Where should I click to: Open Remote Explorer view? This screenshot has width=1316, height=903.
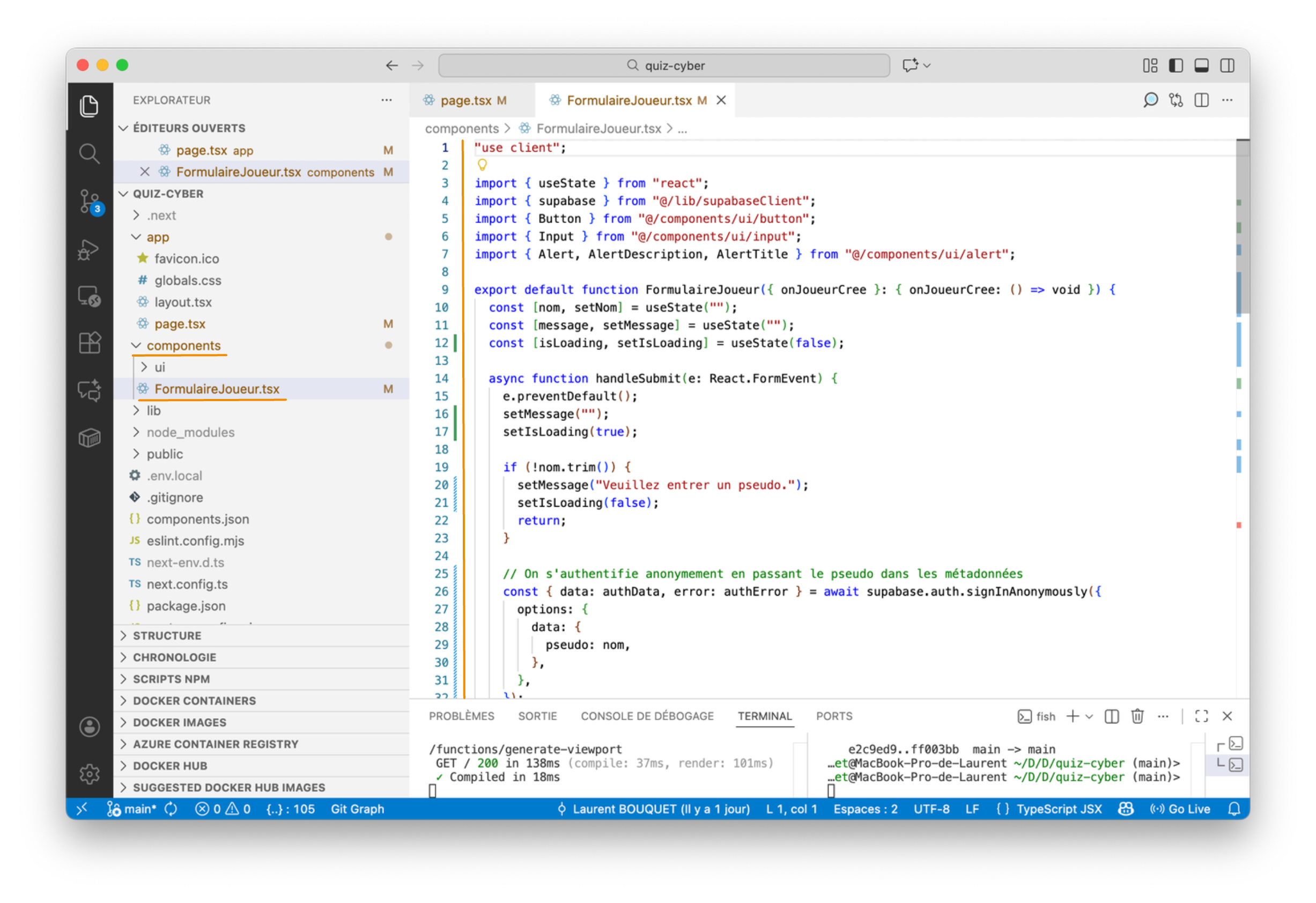pyautogui.click(x=89, y=296)
